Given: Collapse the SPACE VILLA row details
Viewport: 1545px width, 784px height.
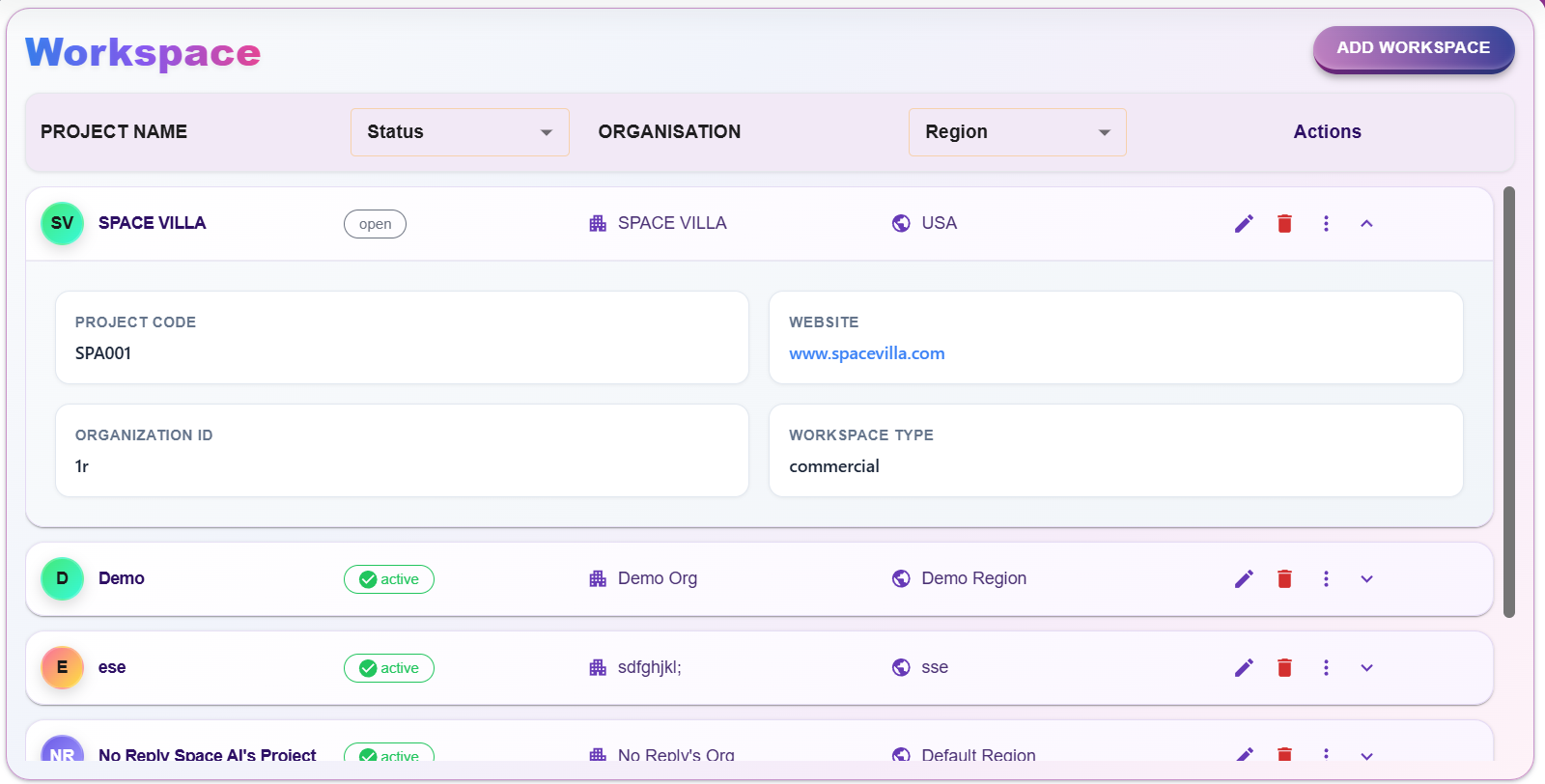Looking at the screenshot, I should 1366,224.
